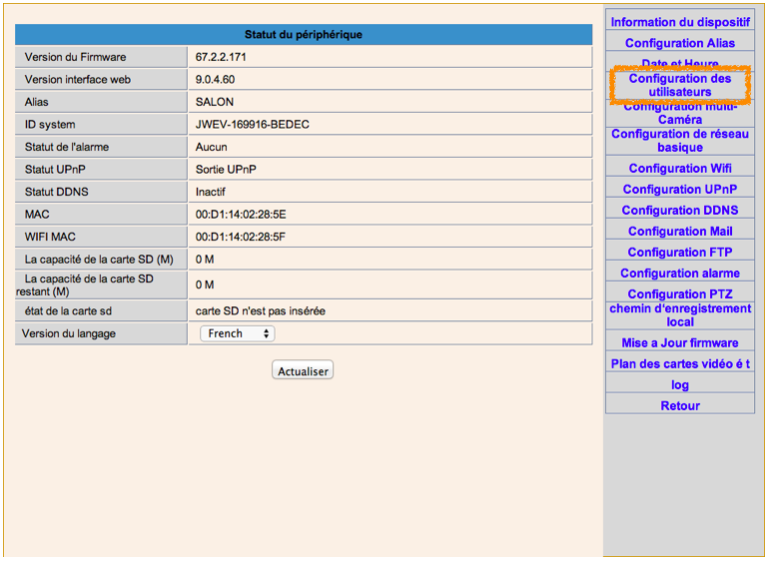
Task: Click the Retour link
Action: tap(680, 406)
